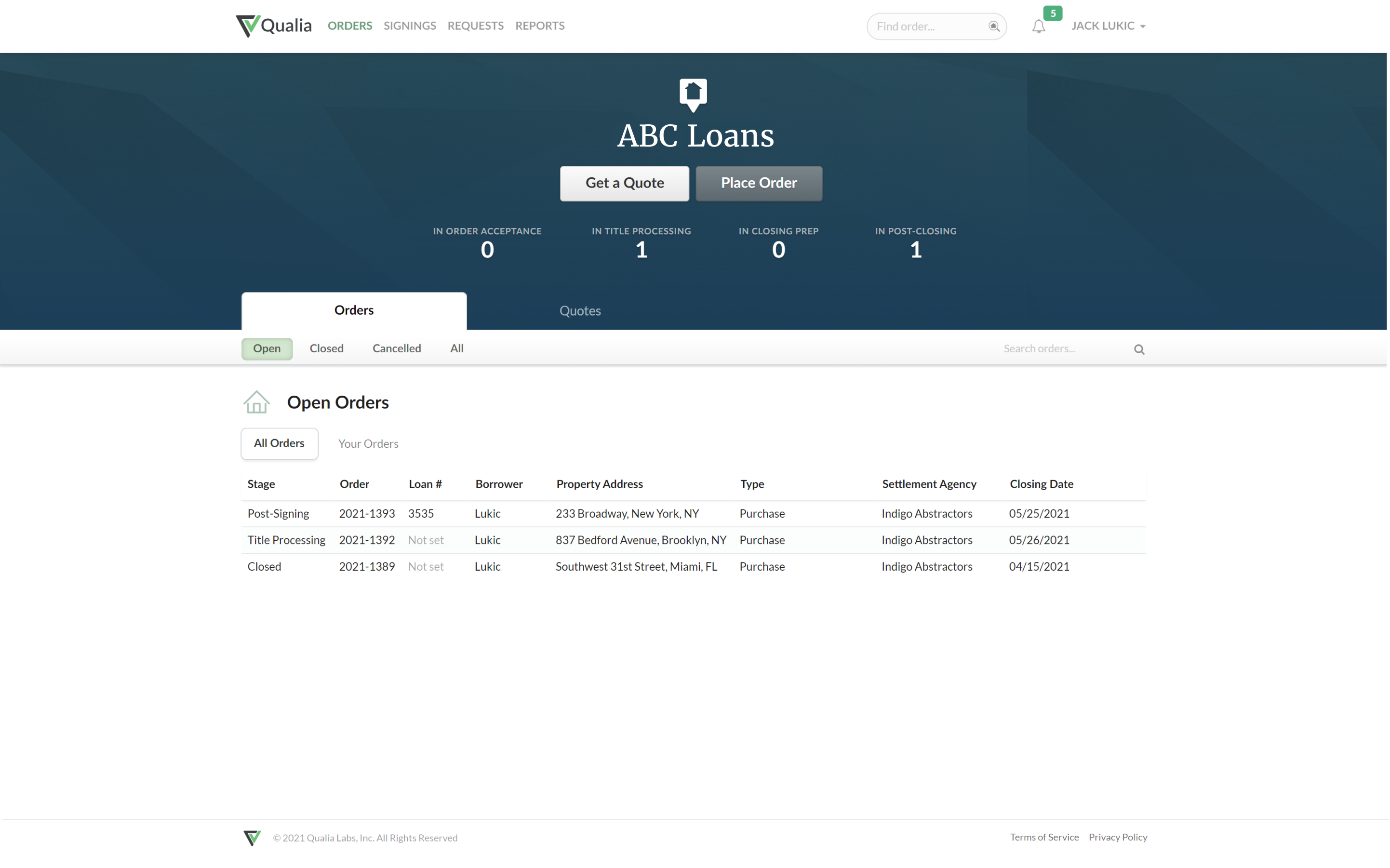Open the Terms of Service link
The image size is (1390, 868).
click(1044, 837)
